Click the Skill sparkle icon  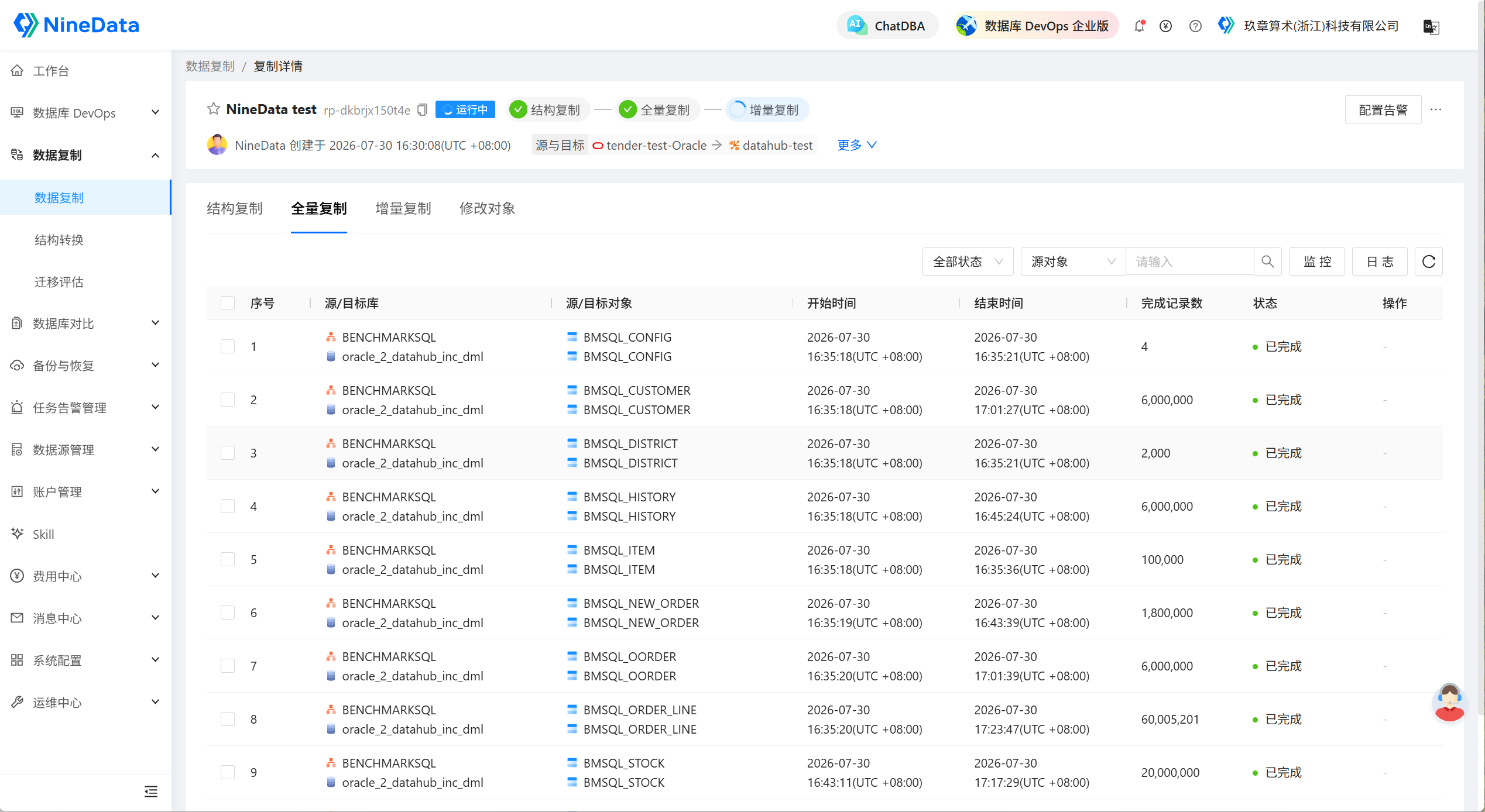(x=17, y=534)
